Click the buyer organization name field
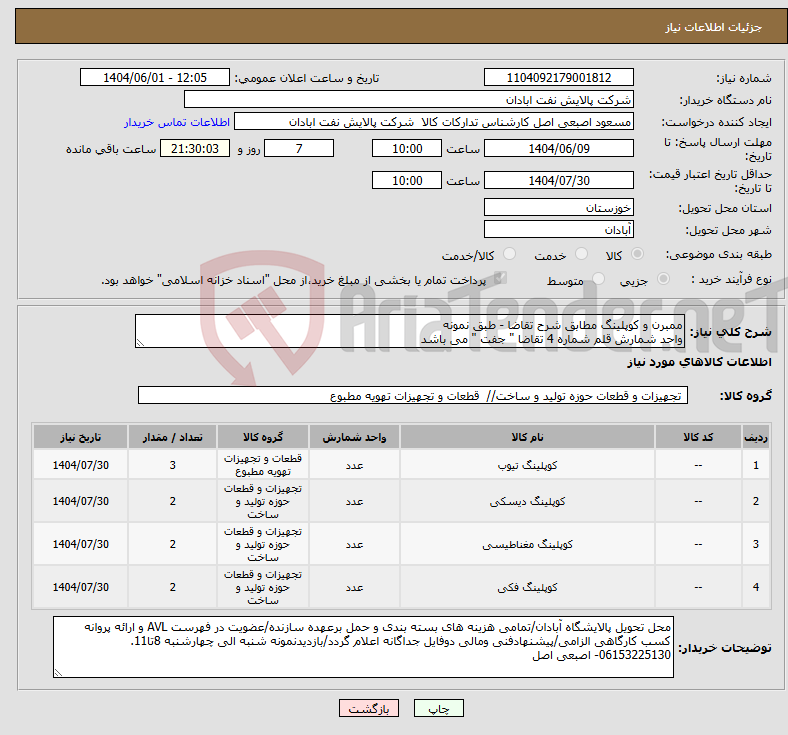Image resolution: width=788 pixels, height=735 pixels. pos(409,99)
